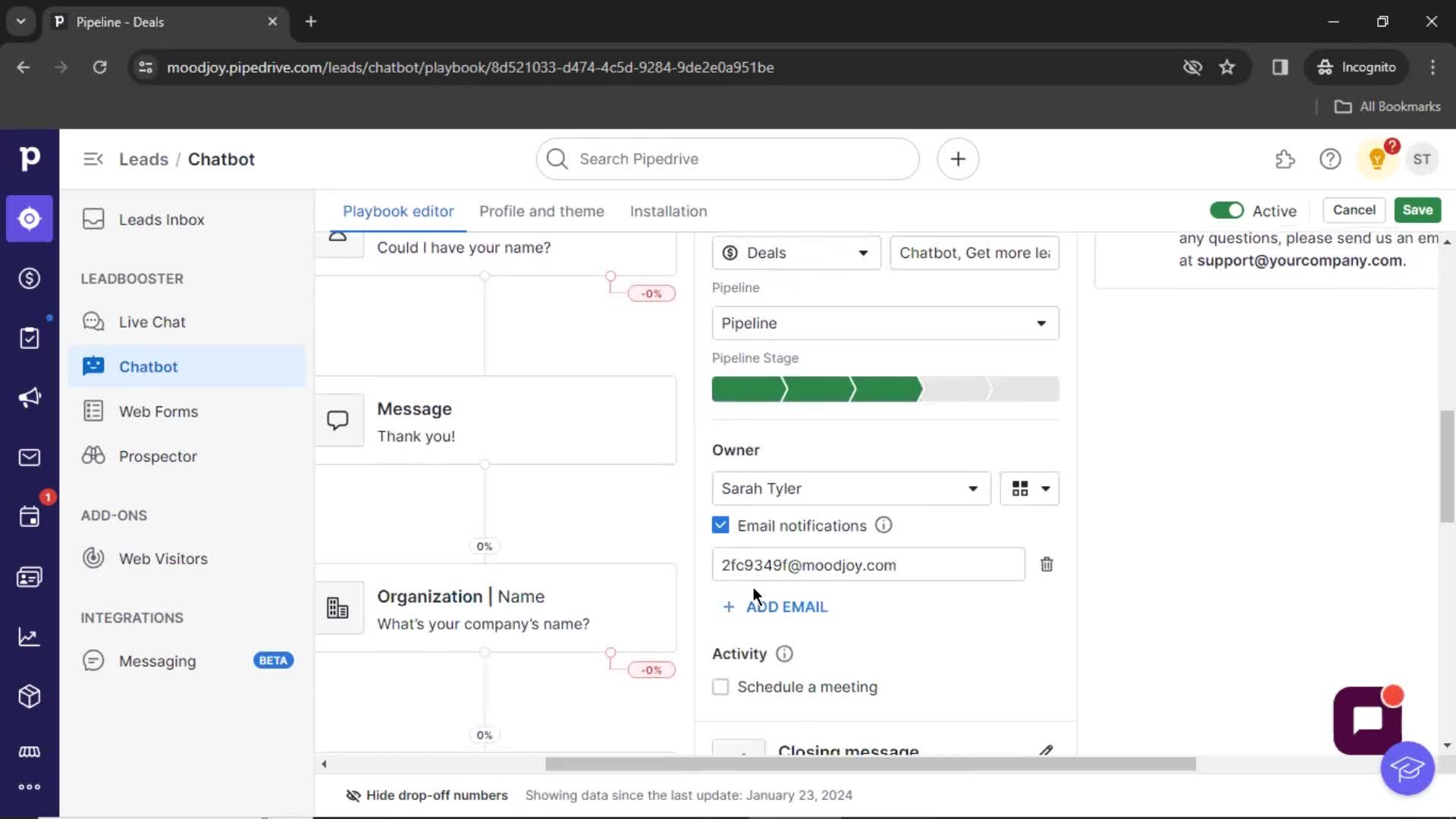Open the help question mark icon
Image resolution: width=1456 pixels, height=819 pixels.
pyautogui.click(x=1330, y=159)
